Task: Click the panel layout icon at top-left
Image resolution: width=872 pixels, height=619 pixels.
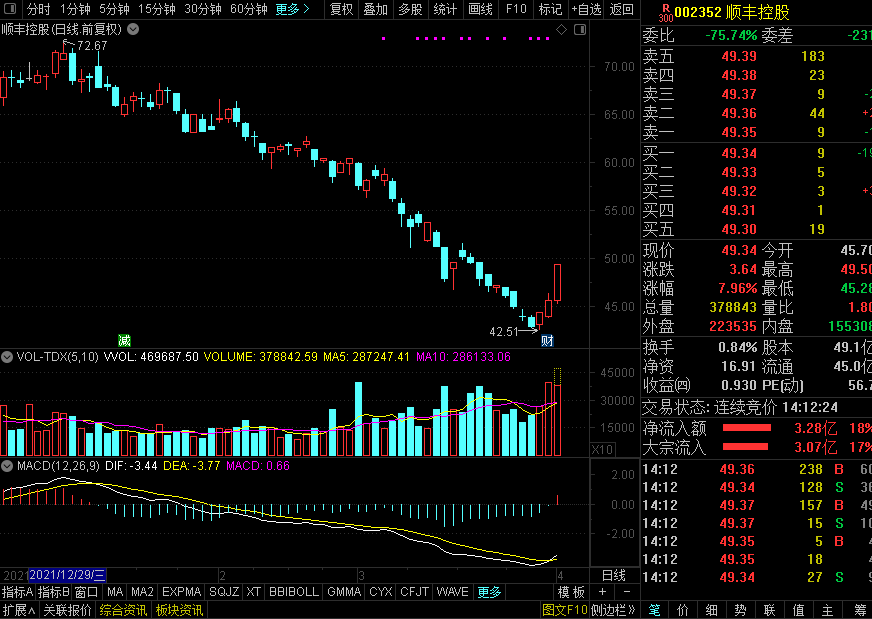Action: coord(10,9)
